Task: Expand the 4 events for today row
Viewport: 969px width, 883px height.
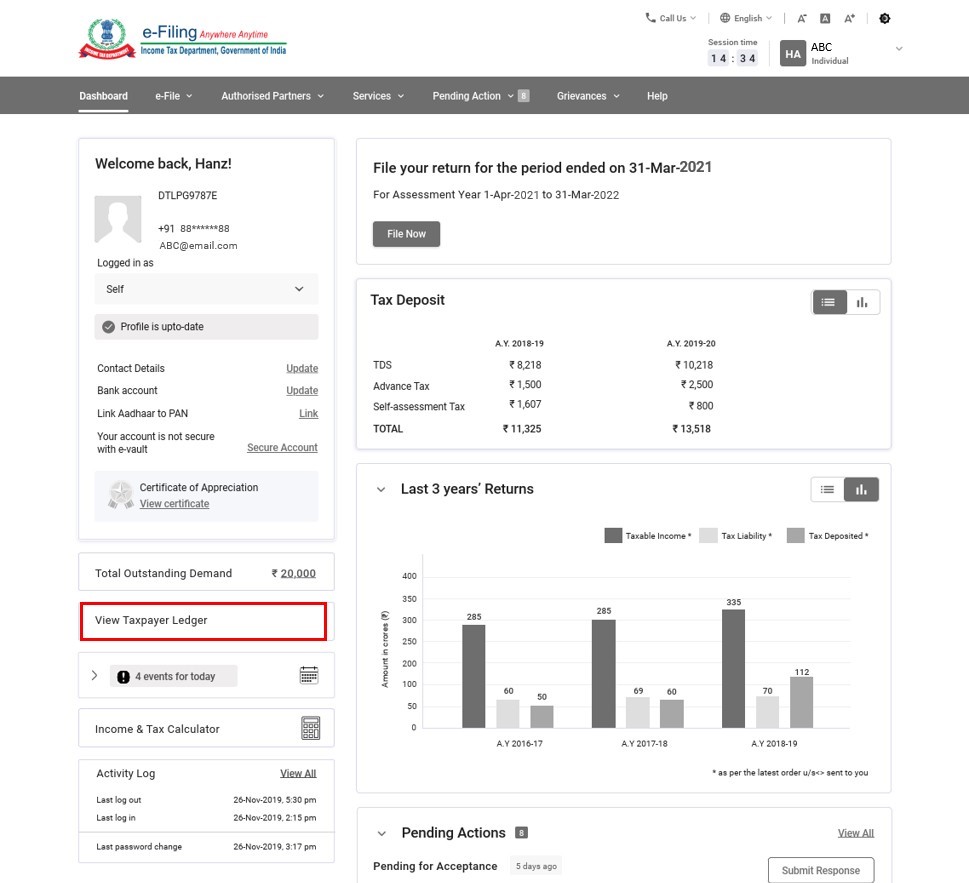Action: pos(95,676)
